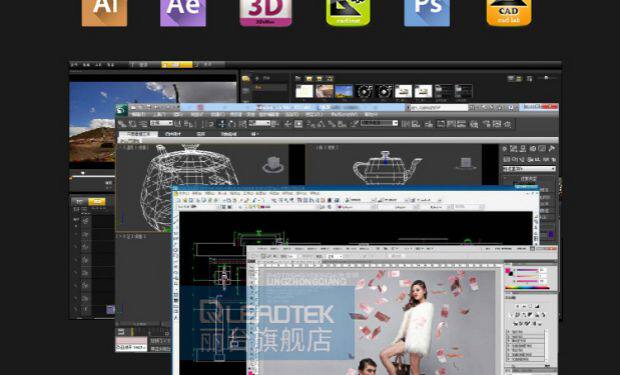Viewport: 620px width, 375px height.
Task: Select the first ribbon tab below 3ds Max toolbar
Action: pyautogui.click(x=138, y=134)
